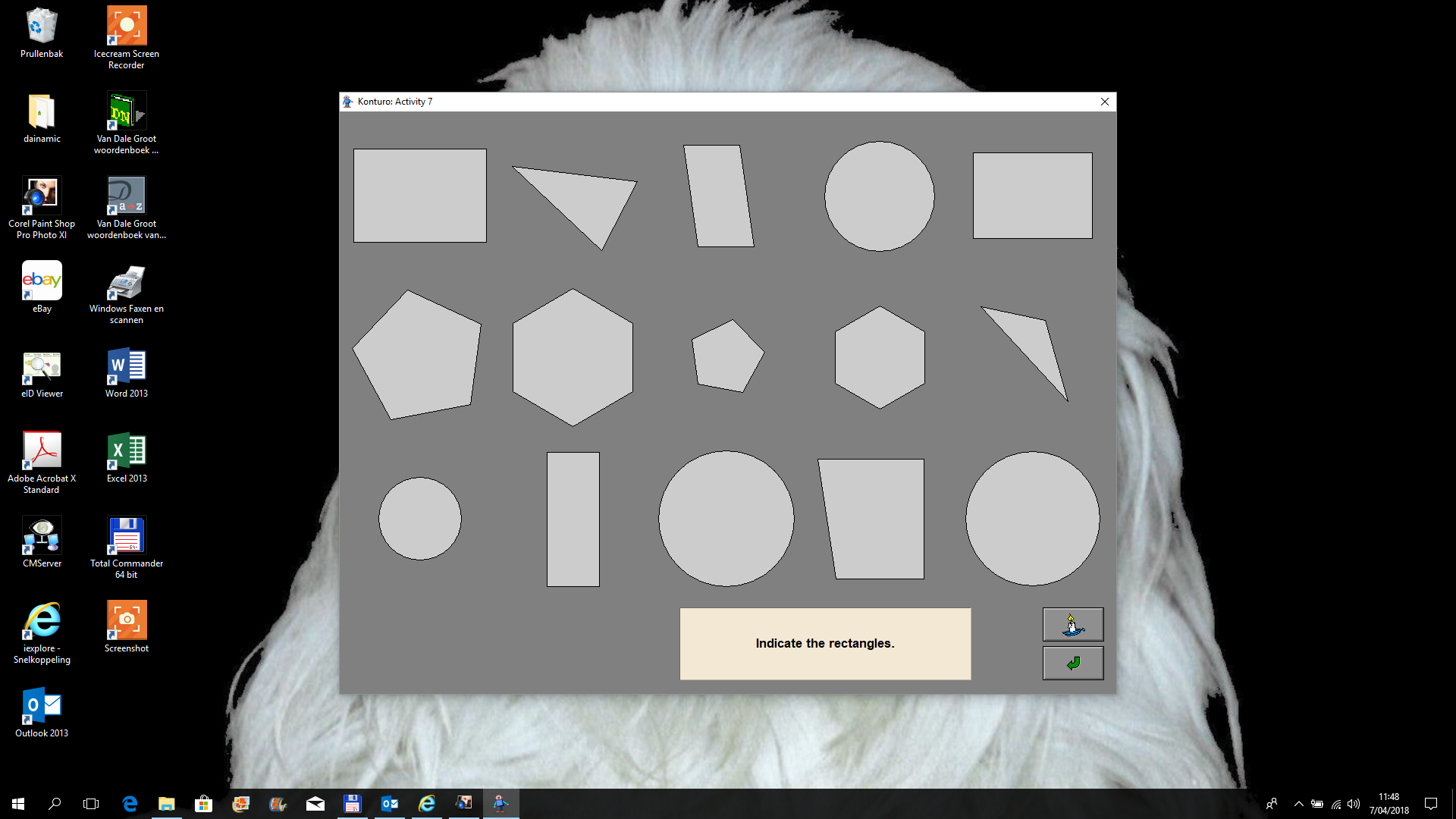The width and height of the screenshot is (1456, 819).
Task: Open the Mail envelope taskbar icon
Action: pyautogui.click(x=315, y=804)
